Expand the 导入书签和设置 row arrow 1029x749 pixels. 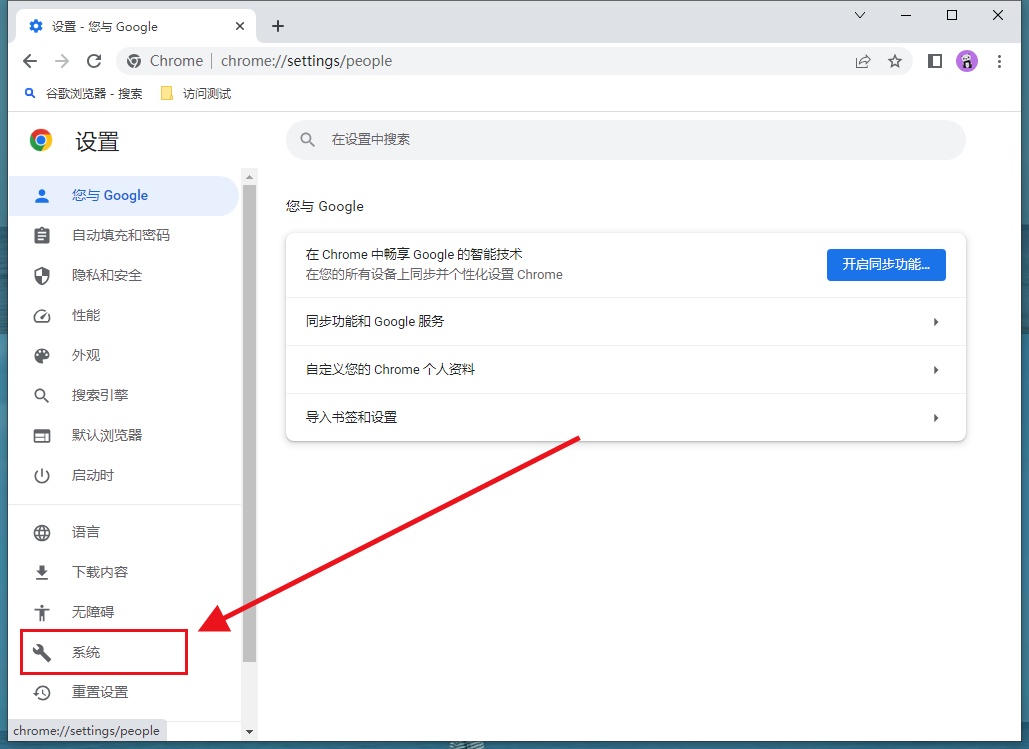point(936,418)
